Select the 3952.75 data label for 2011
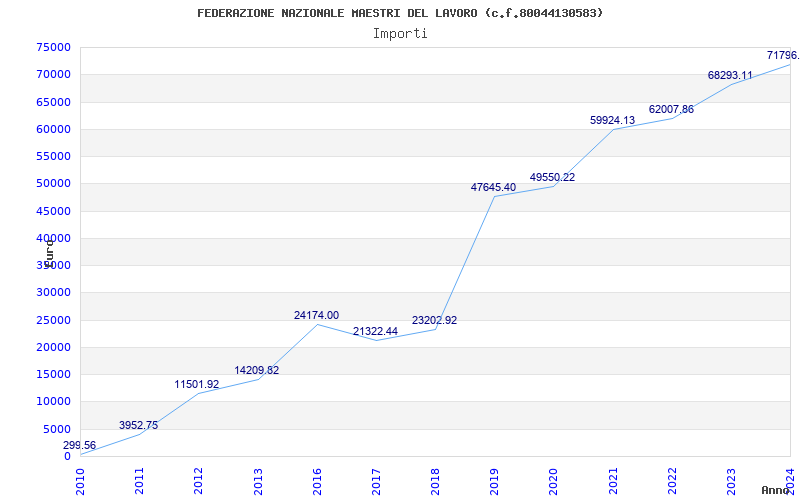800x500 pixels. click(138, 425)
